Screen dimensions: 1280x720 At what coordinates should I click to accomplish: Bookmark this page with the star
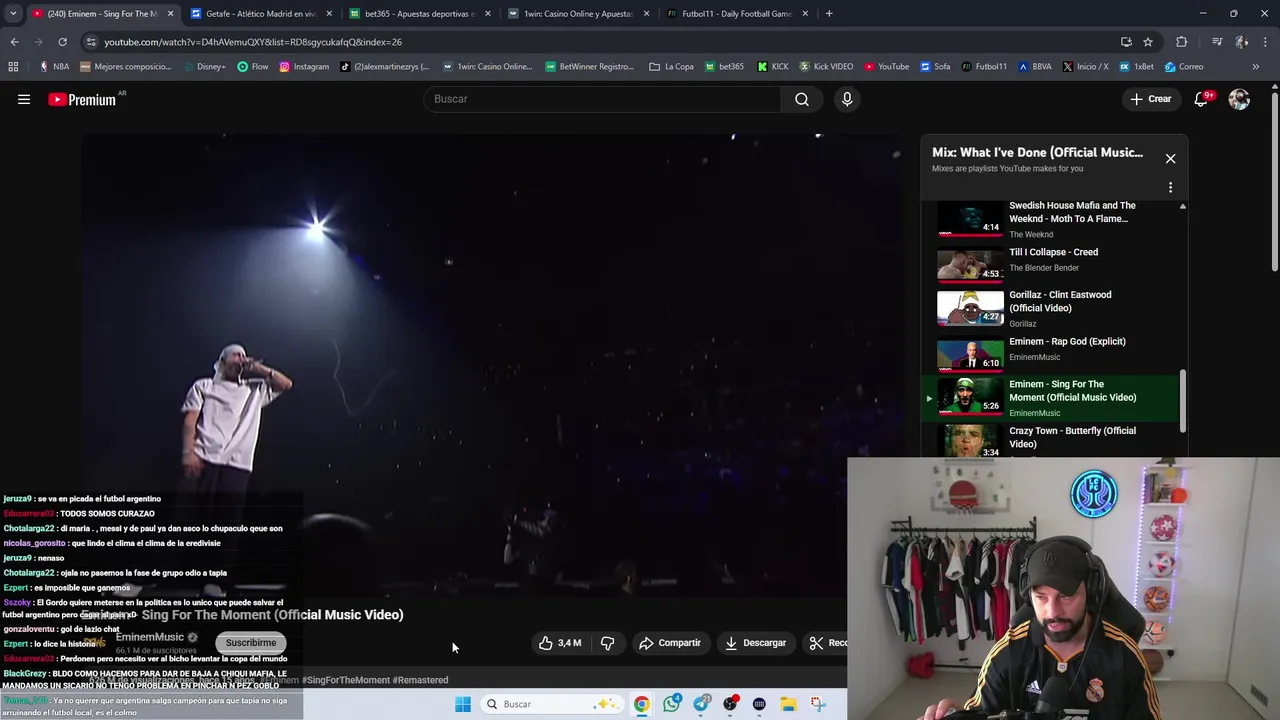tap(1148, 42)
